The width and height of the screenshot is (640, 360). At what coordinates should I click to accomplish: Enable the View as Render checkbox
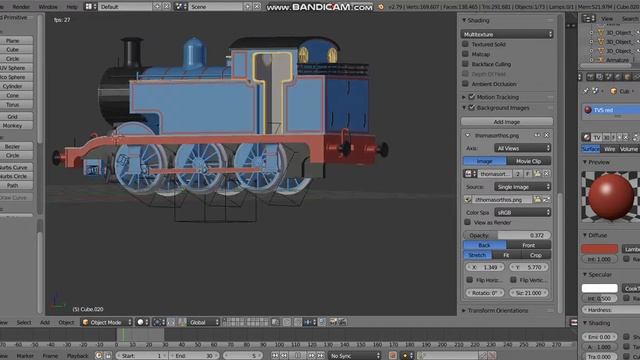pos(467,222)
